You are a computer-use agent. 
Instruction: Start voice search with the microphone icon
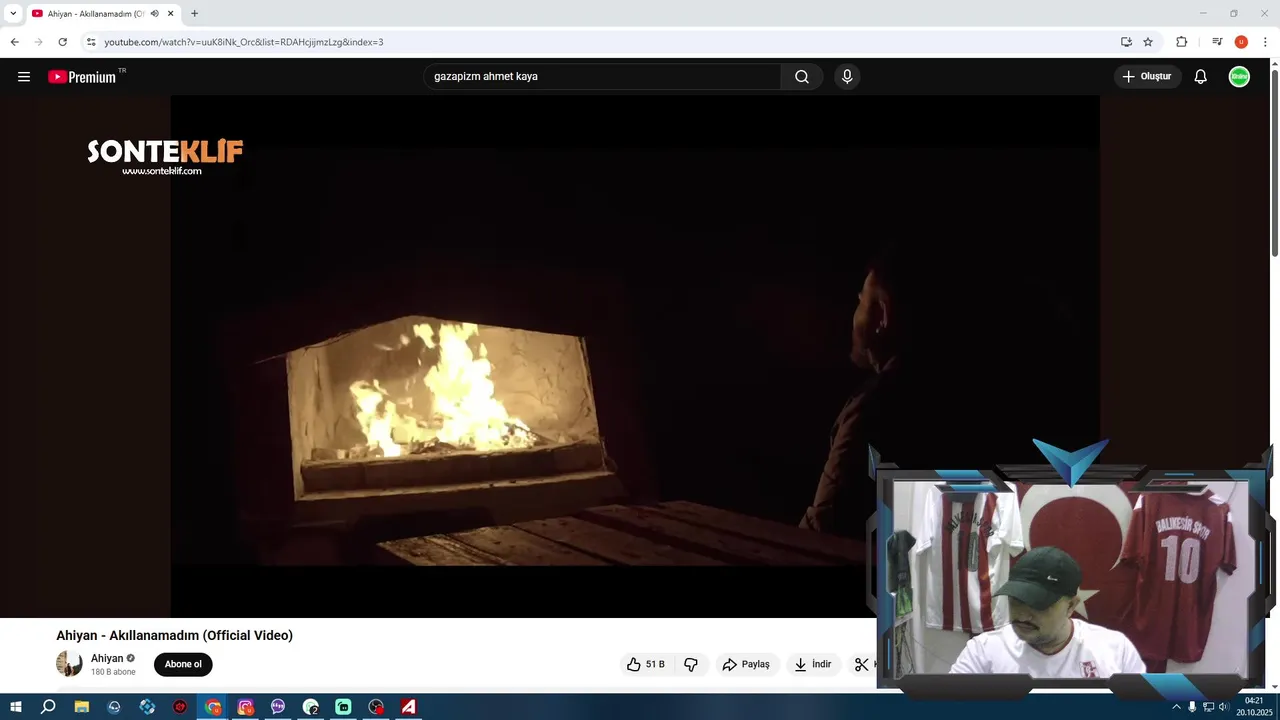(x=847, y=77)
